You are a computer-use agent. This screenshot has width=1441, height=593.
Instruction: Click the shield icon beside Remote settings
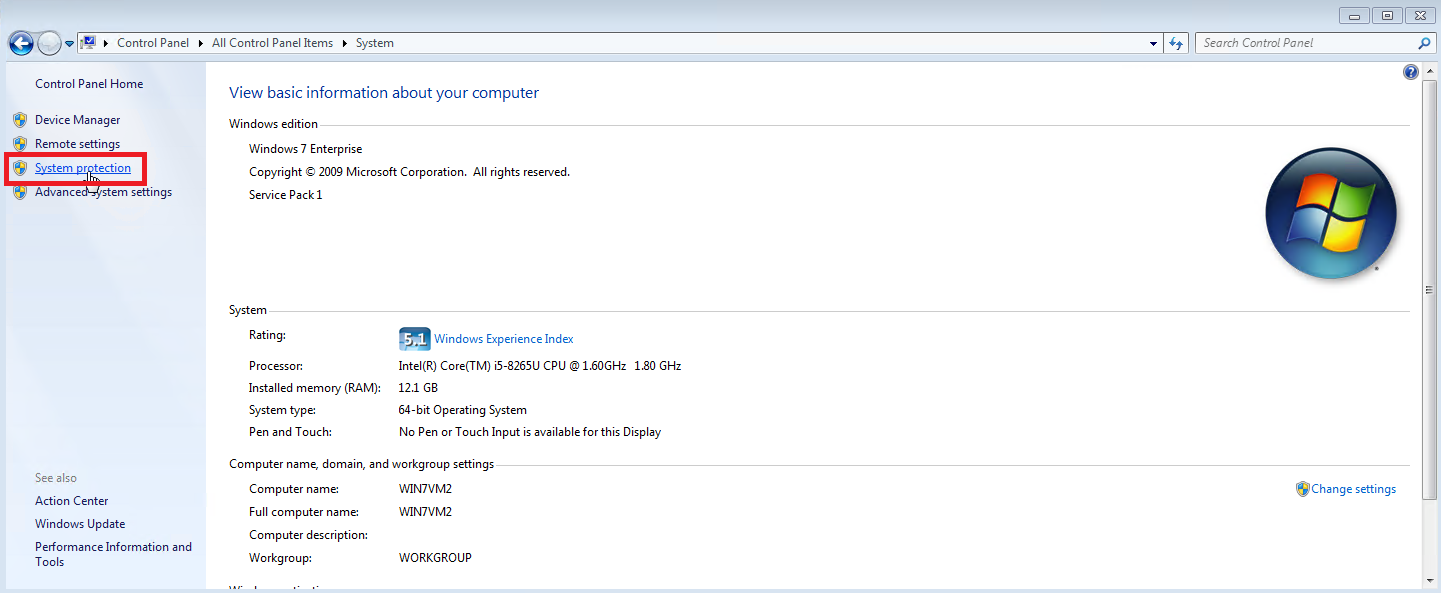(20, 144)
